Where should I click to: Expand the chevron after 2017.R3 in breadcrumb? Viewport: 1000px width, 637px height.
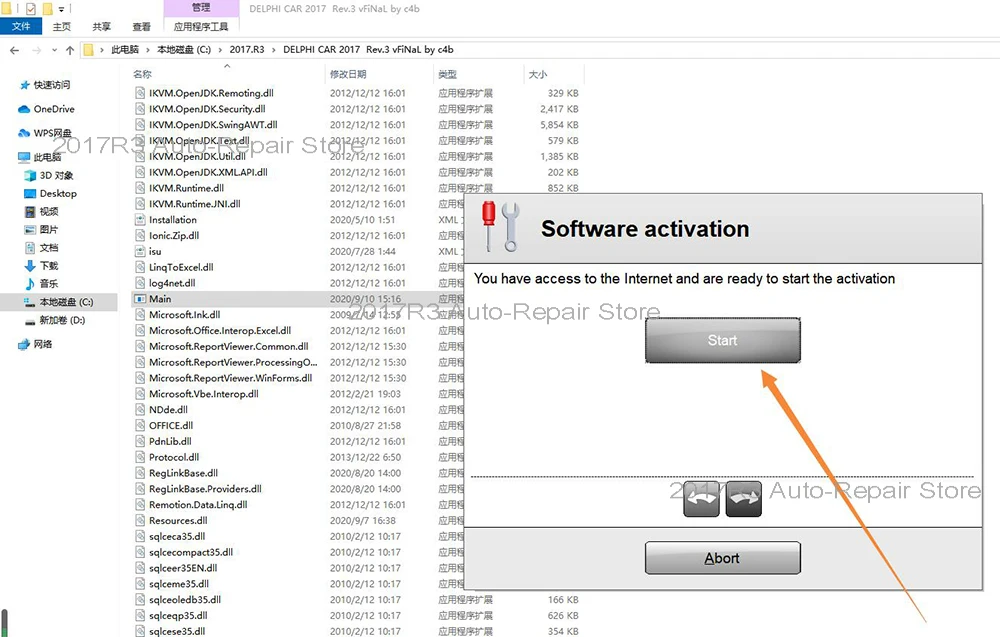coord(274,50)
